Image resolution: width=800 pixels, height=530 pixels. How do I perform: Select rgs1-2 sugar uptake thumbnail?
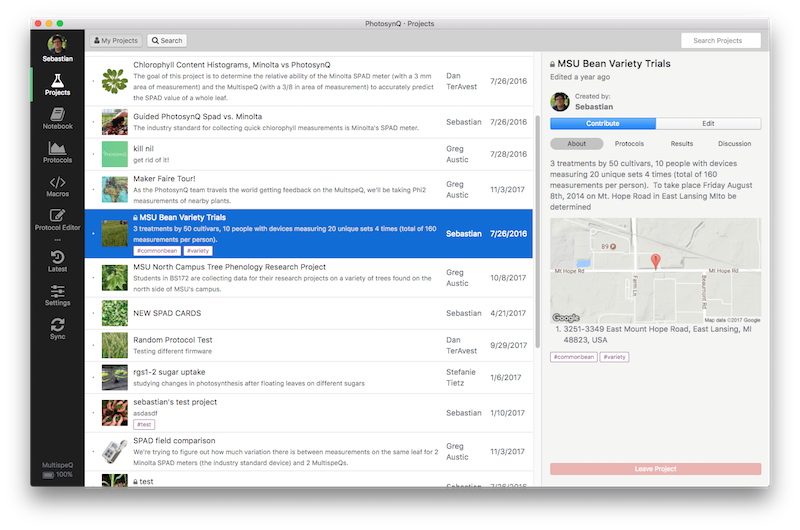click(114, 377)
